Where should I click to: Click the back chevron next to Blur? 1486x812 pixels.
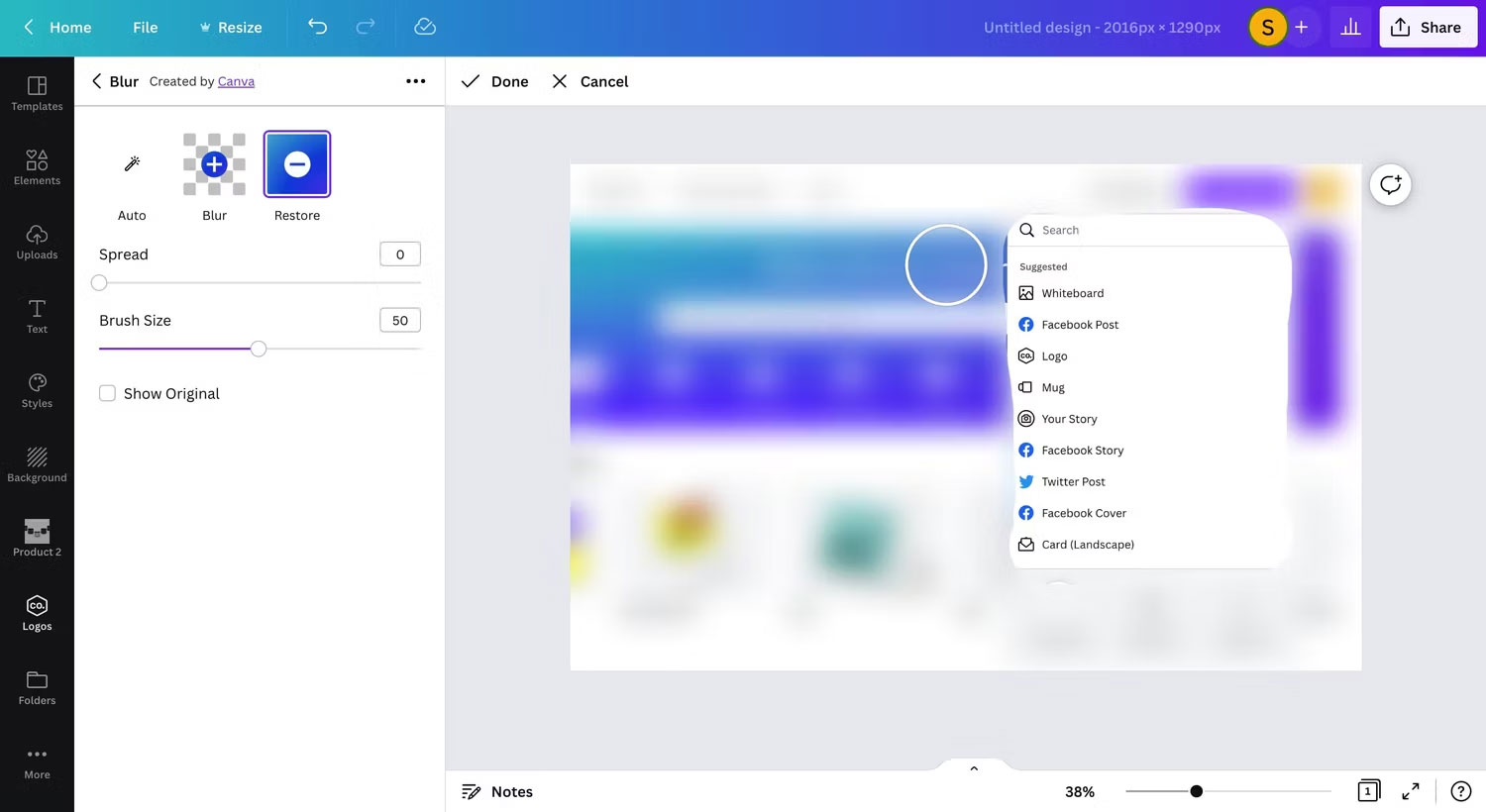pos(96,81)
